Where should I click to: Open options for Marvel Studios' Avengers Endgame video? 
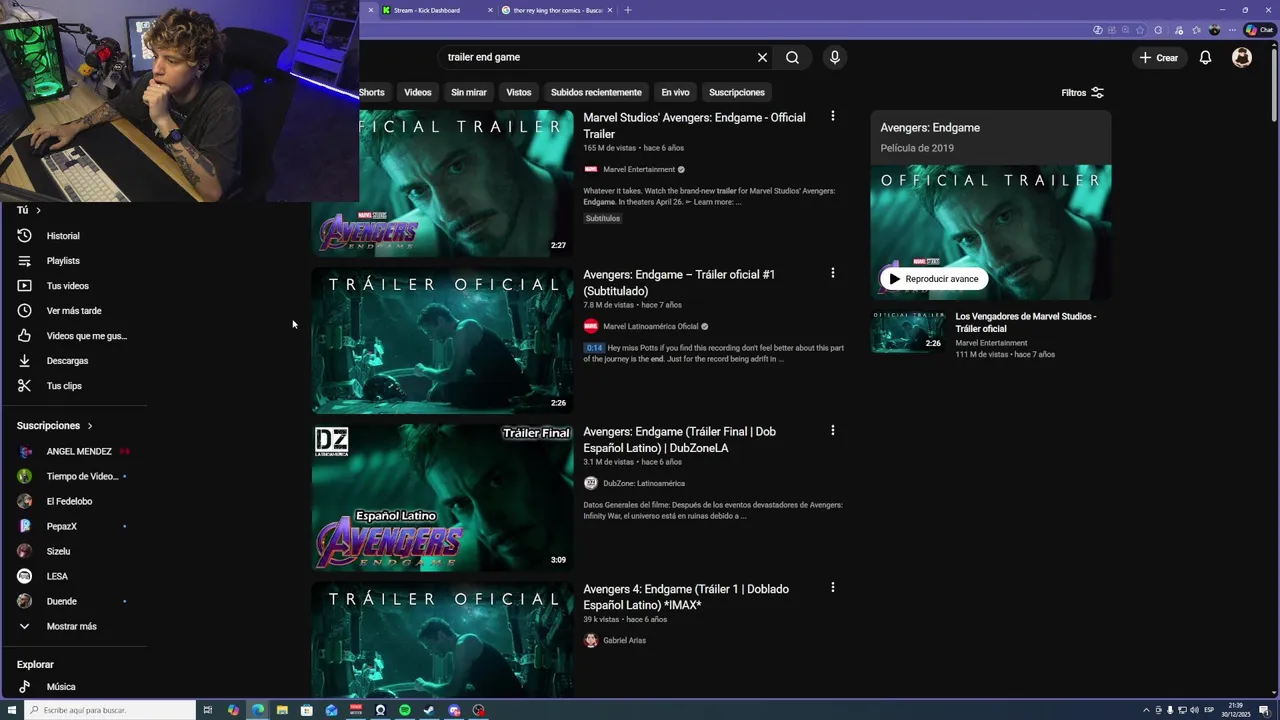pyautogui.click(x=832, y=116)
